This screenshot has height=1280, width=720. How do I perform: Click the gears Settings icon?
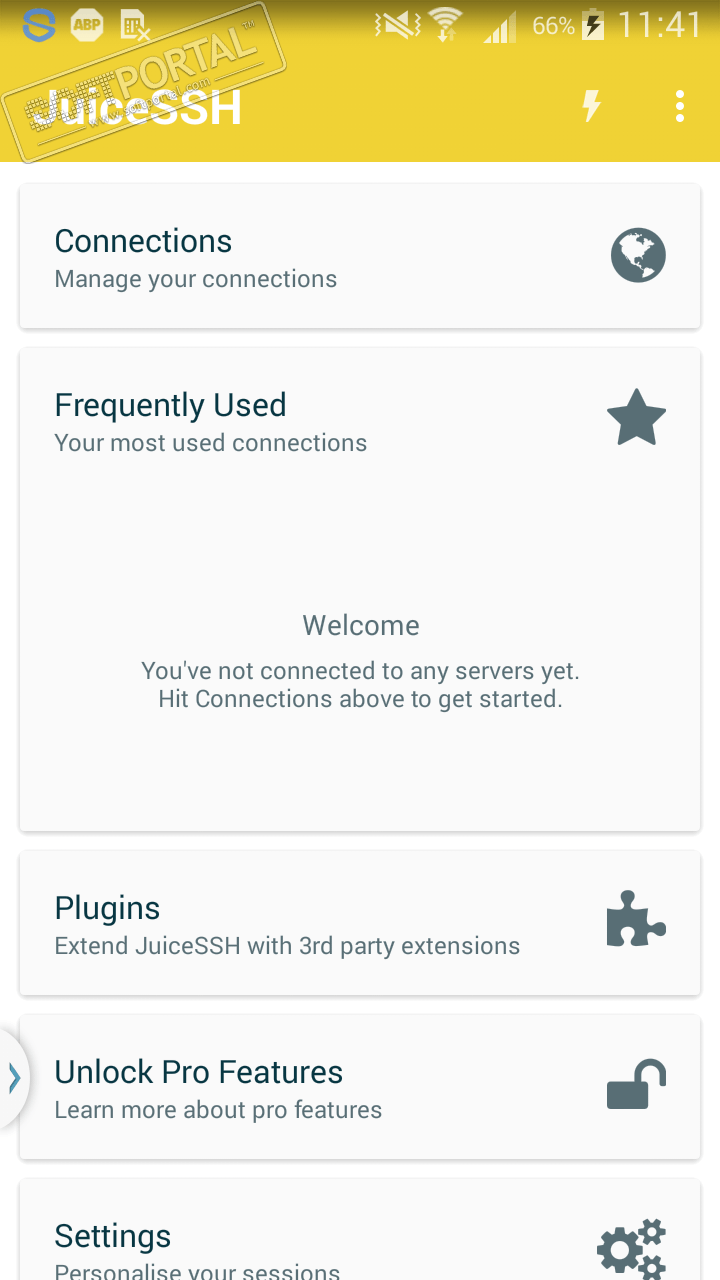point(631,1246)
